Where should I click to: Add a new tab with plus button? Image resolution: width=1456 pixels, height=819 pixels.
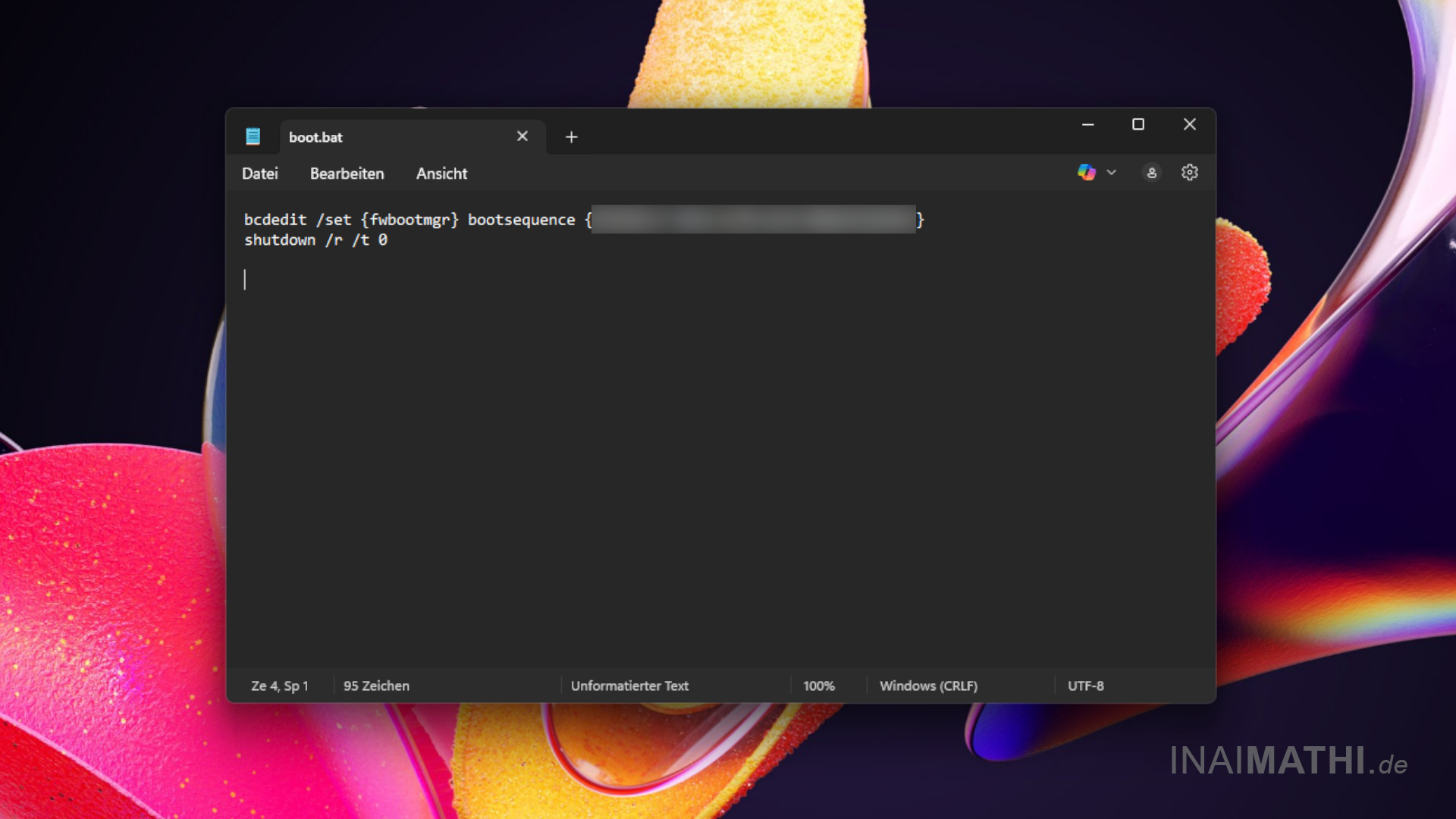572,137
